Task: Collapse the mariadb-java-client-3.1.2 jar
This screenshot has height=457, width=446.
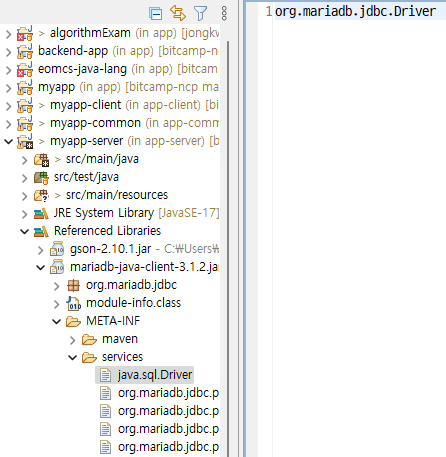Action: click(40, 267)
